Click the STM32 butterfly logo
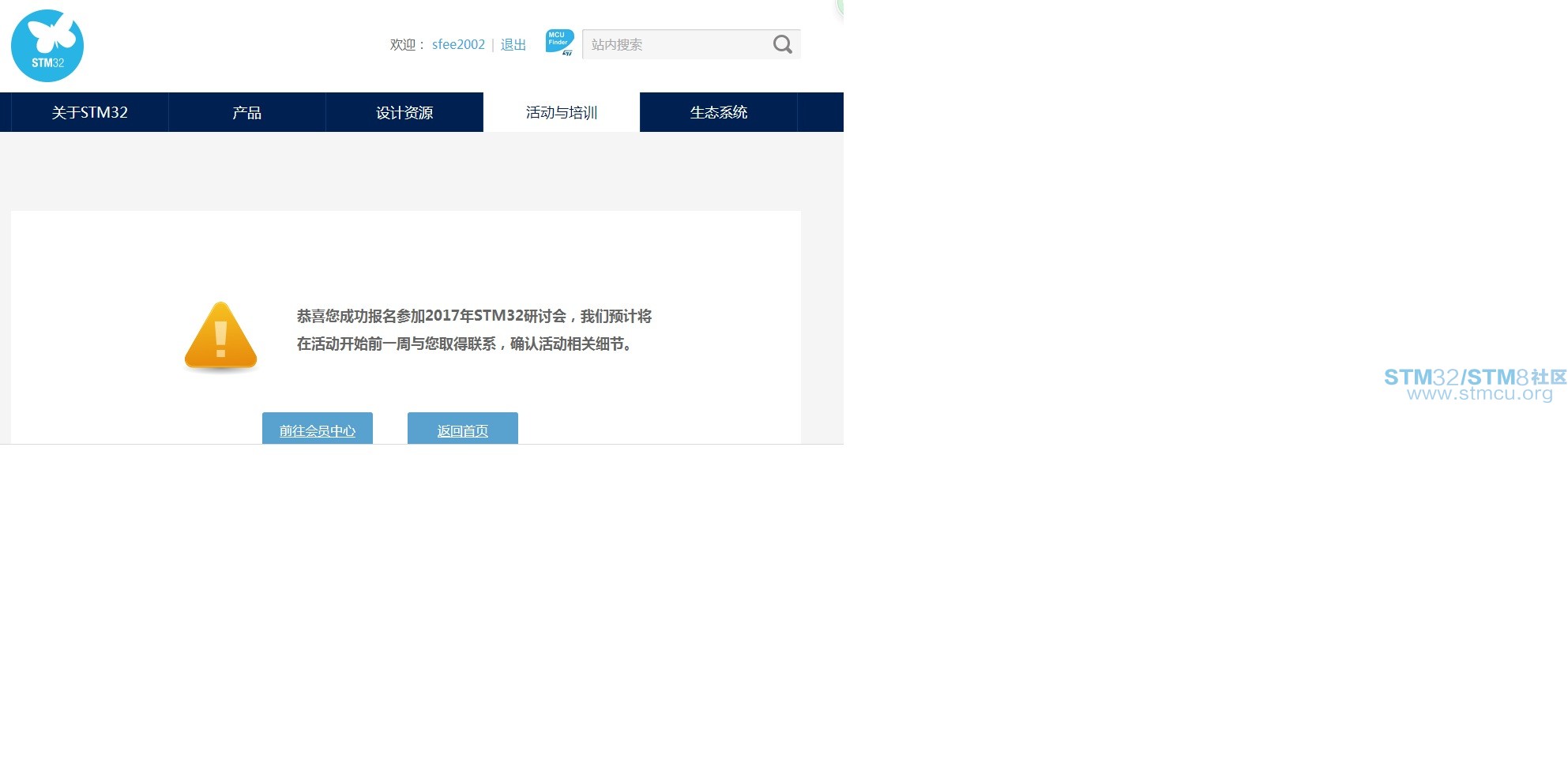Image resolution: width=1568 pixels, height=774 pixels. pos(47,46)
